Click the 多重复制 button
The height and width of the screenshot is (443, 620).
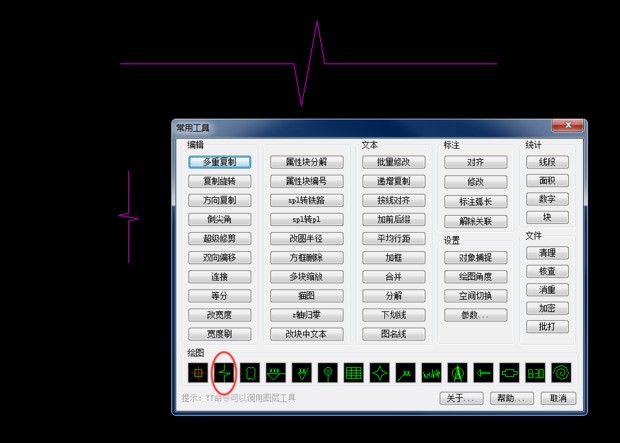[x=219, y=162]
